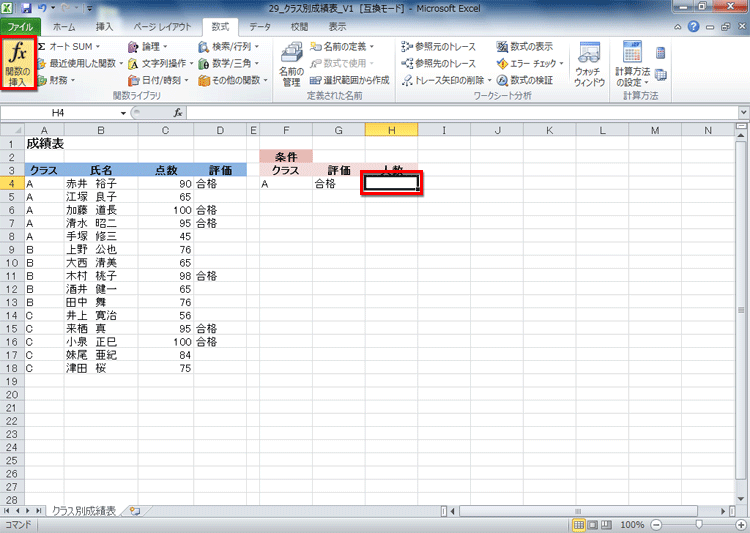Click Evaluate Formula (数式の検証)

point(525,80)
